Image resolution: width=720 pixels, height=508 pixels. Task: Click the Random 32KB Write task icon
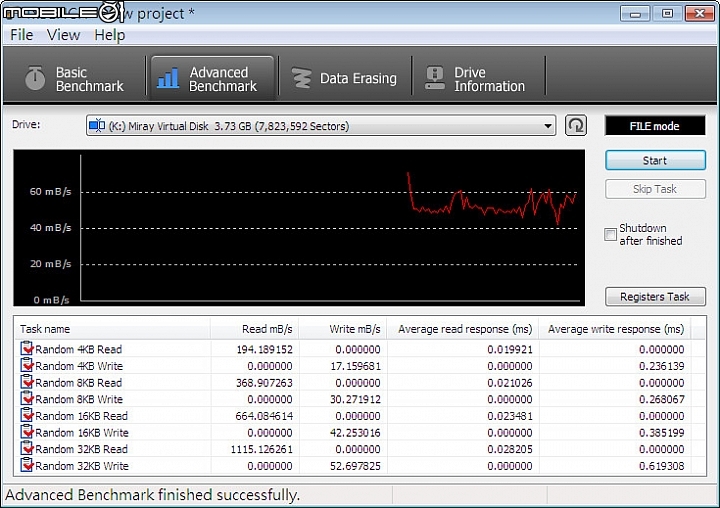27,465
